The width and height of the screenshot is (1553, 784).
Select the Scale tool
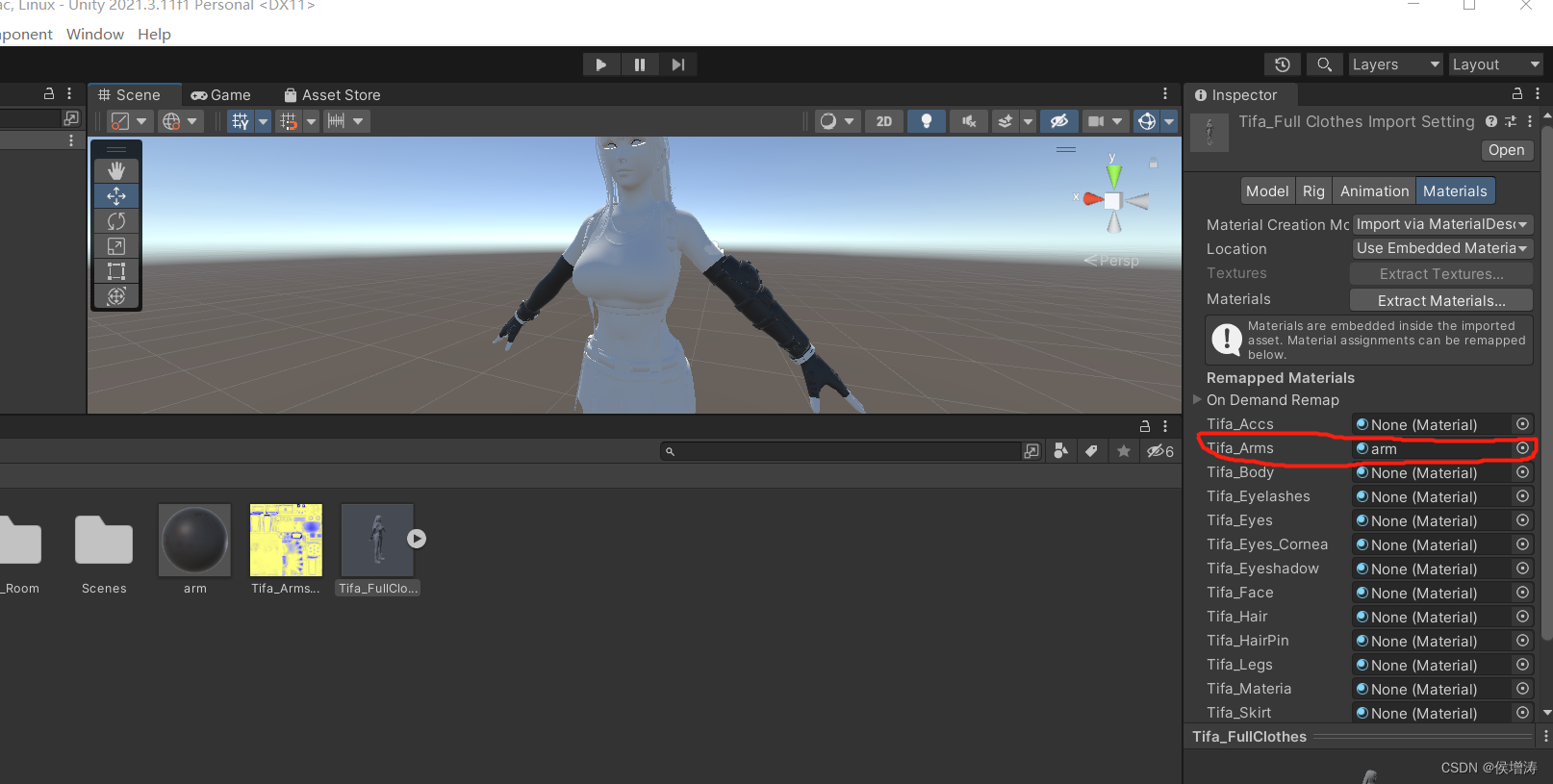point(116,246)
